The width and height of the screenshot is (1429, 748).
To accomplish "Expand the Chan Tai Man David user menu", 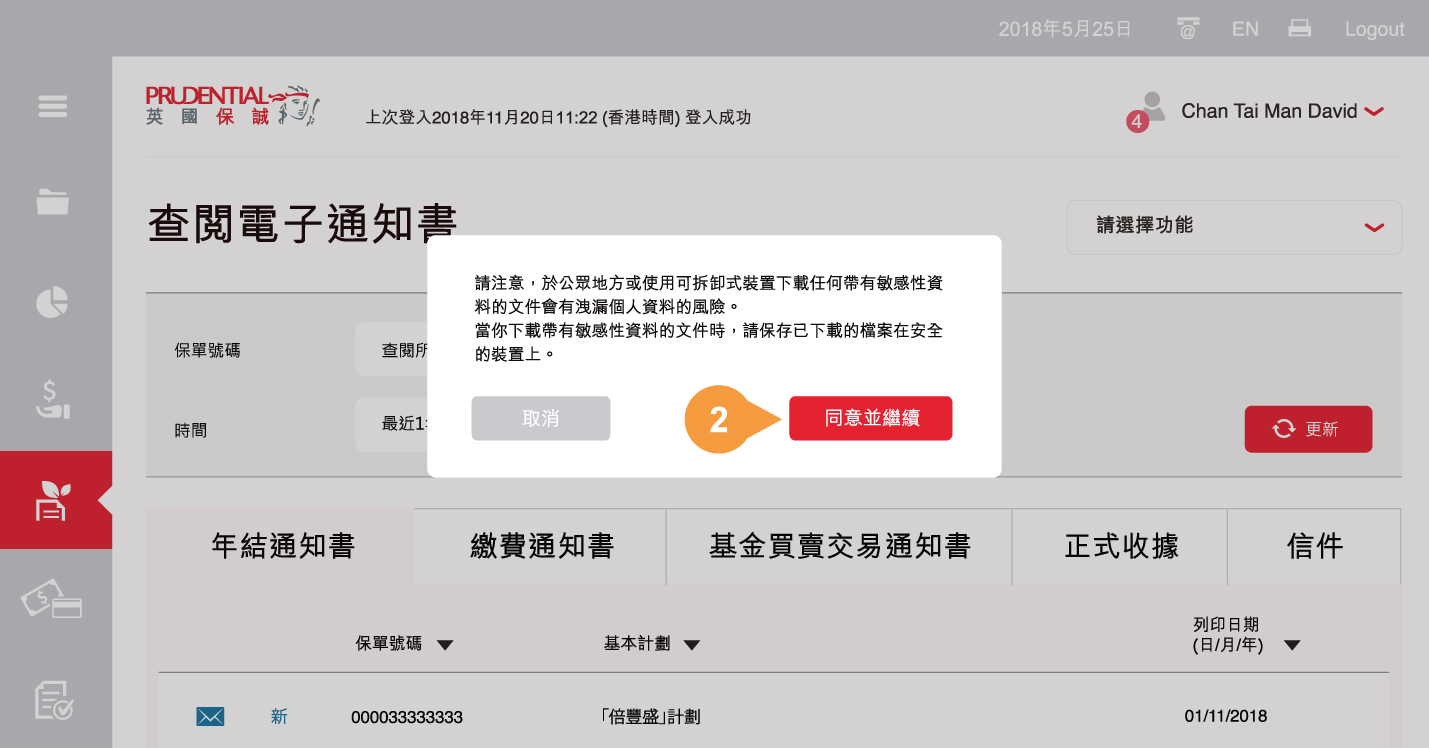I will (1373, 112).
